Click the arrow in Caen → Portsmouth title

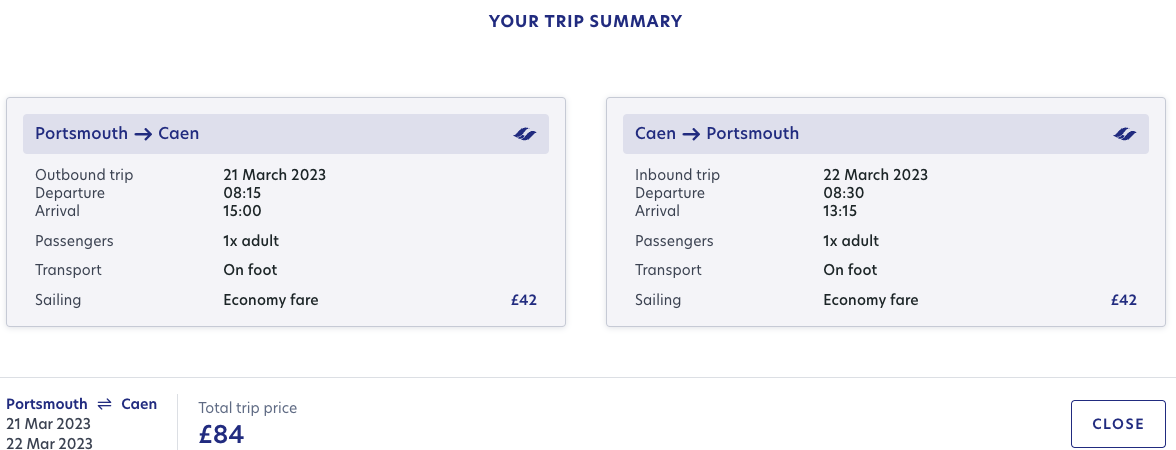(692, 134)
